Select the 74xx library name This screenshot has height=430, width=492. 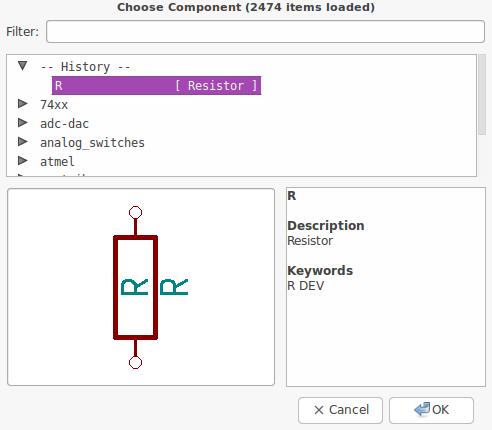click(54, 105)
